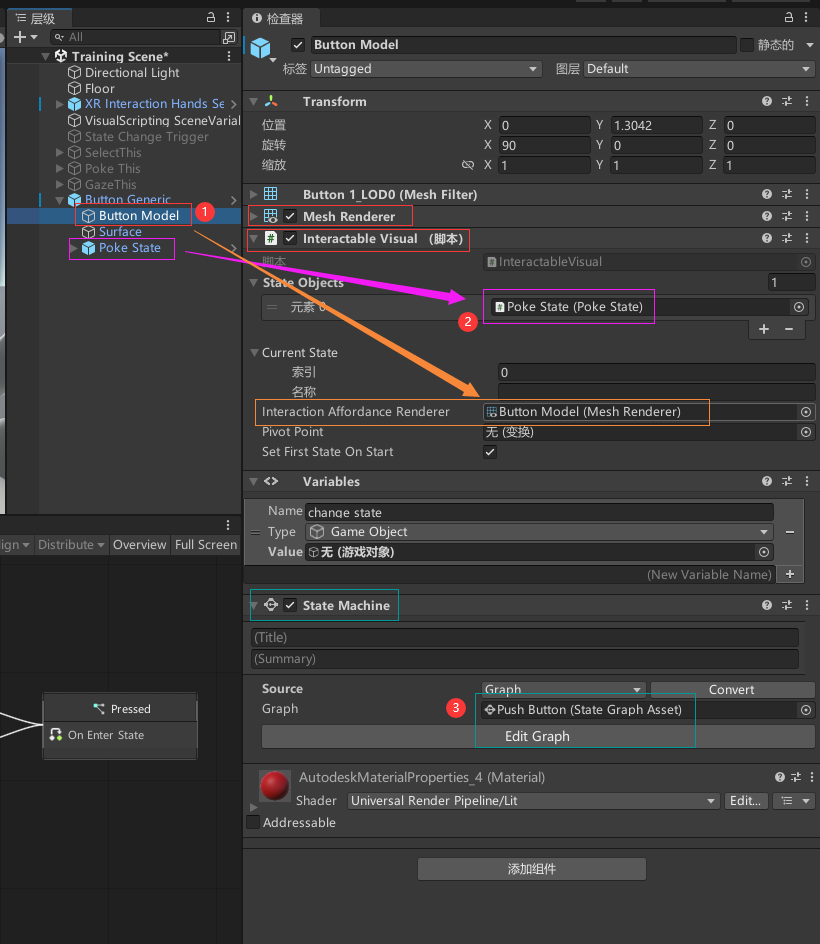The image size is (820, 944).
Task: Expand the Poke State tree item arrow
Action: [x=73, y=248]
